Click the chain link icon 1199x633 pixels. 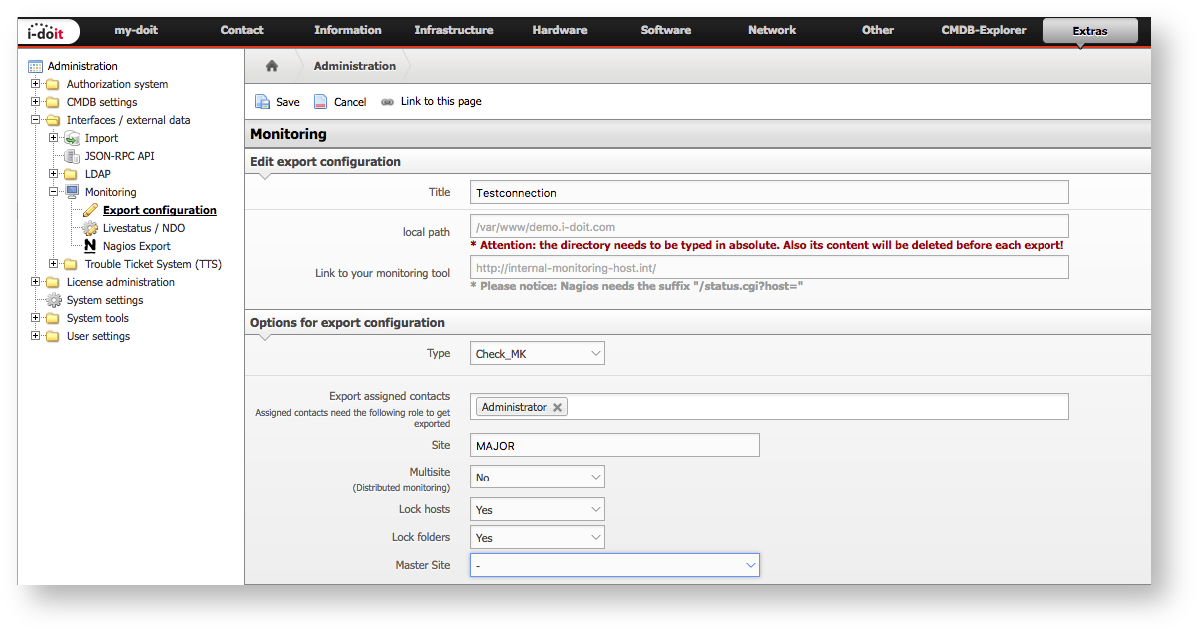click(x=388, y=102)
